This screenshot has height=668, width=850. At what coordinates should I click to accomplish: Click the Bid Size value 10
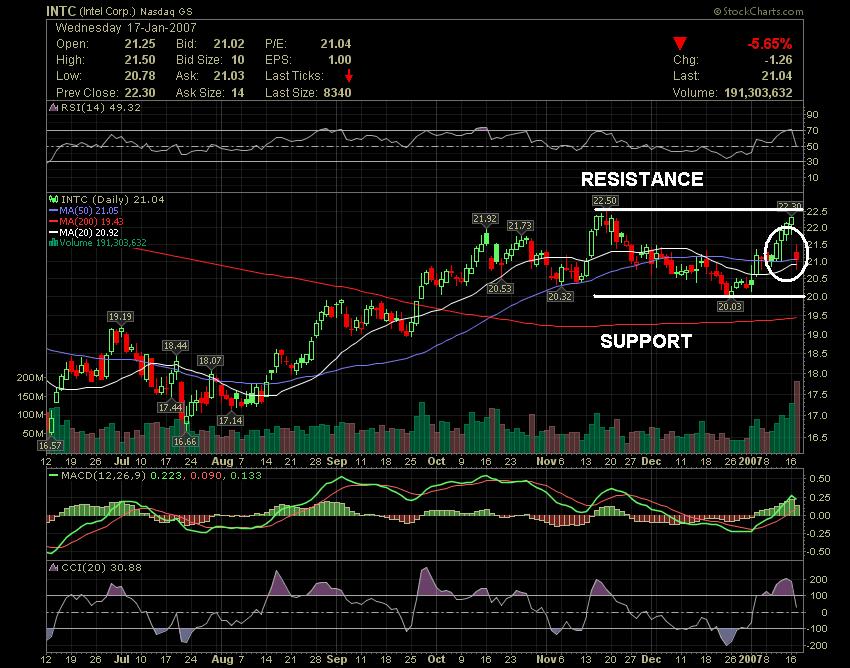237,60
